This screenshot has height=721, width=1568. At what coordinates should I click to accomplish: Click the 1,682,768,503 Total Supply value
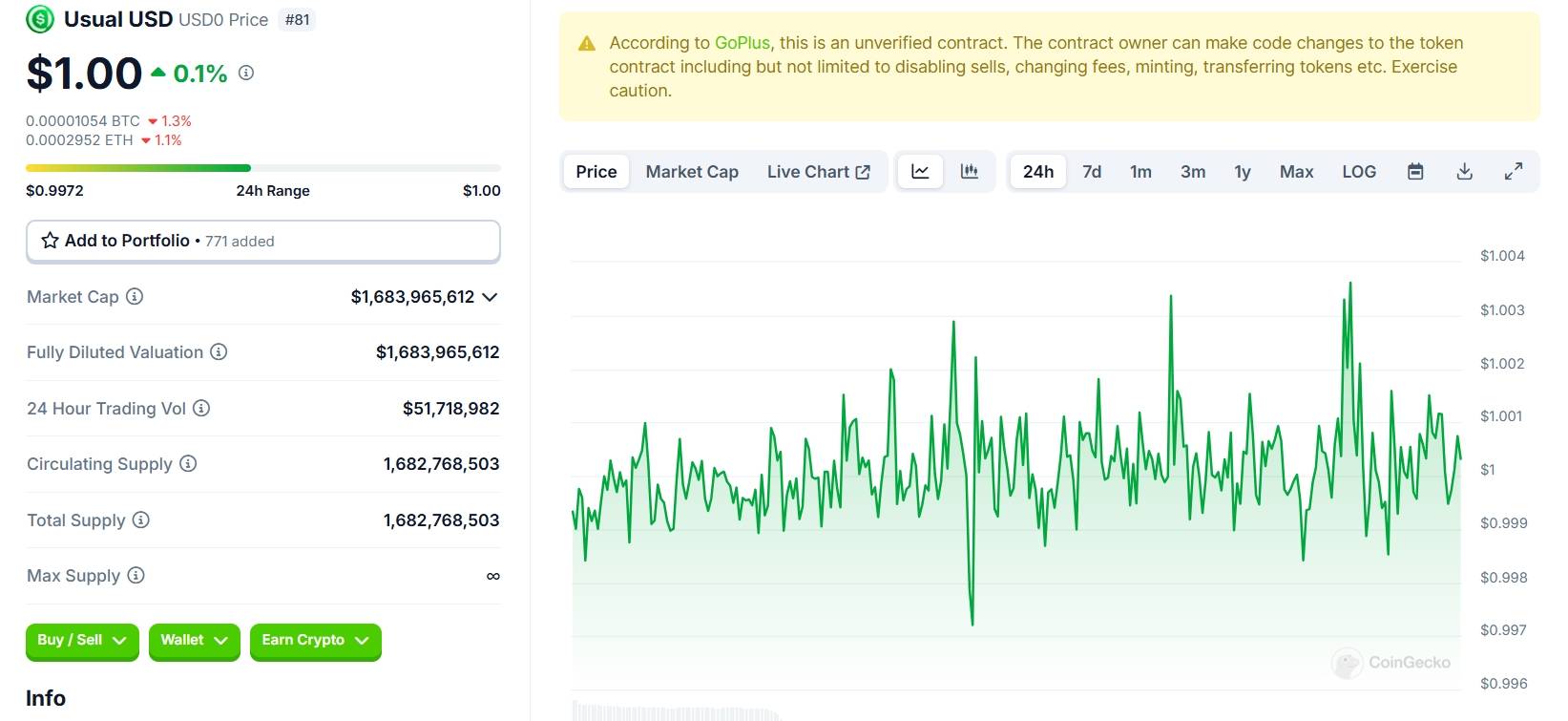point(441,520)
